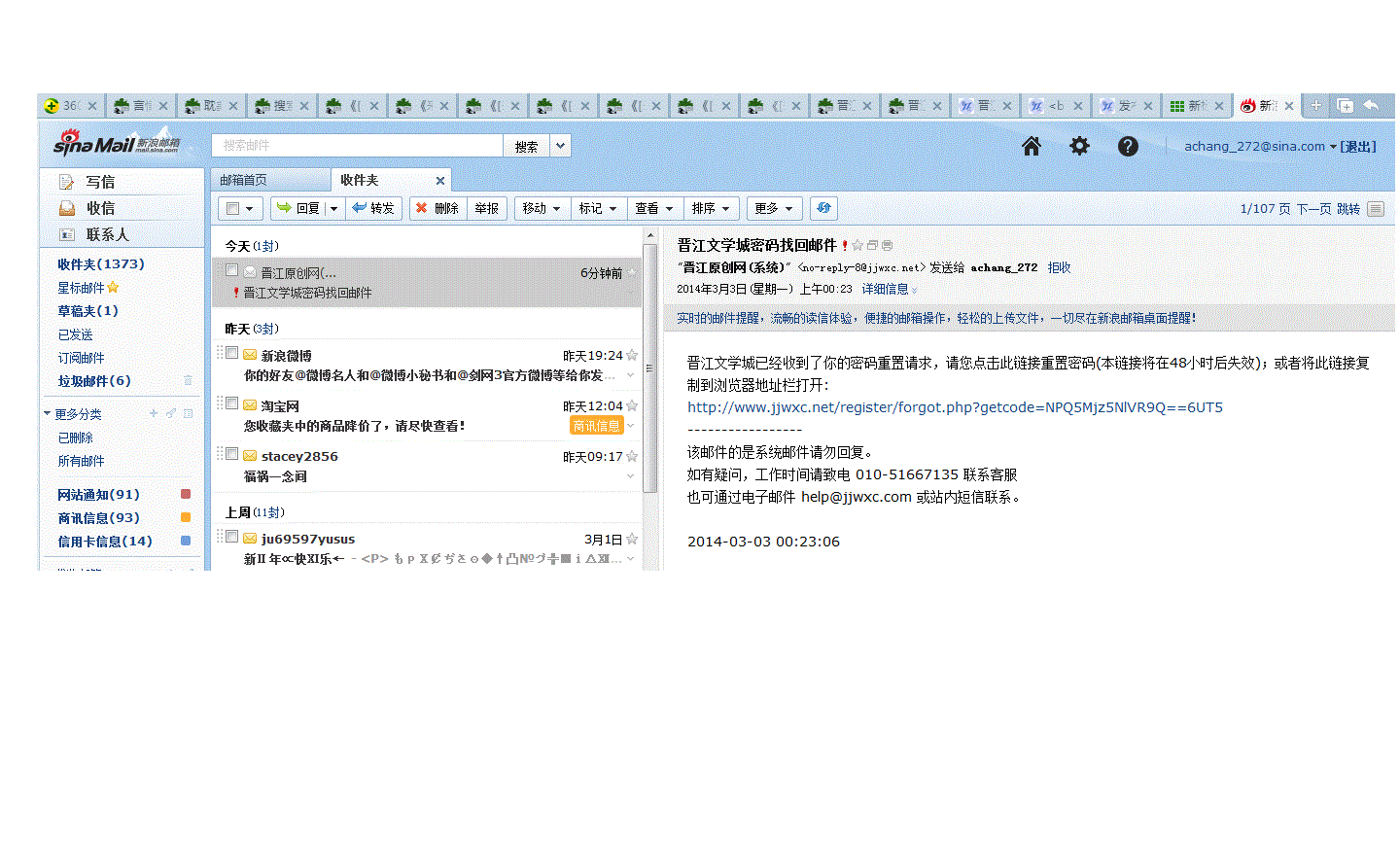Switch to 邮箱首页 tab

243,180
